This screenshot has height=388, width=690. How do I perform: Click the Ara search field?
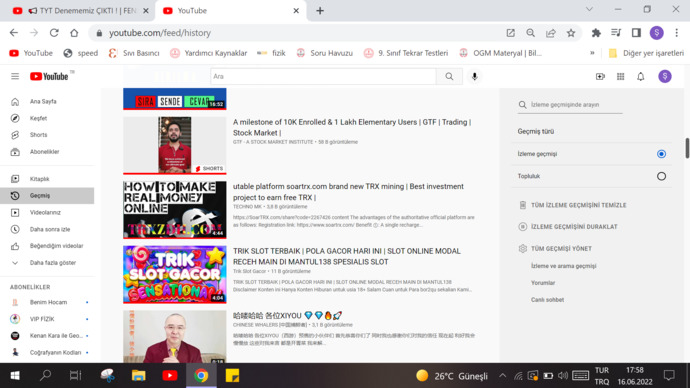pos(323,77)
